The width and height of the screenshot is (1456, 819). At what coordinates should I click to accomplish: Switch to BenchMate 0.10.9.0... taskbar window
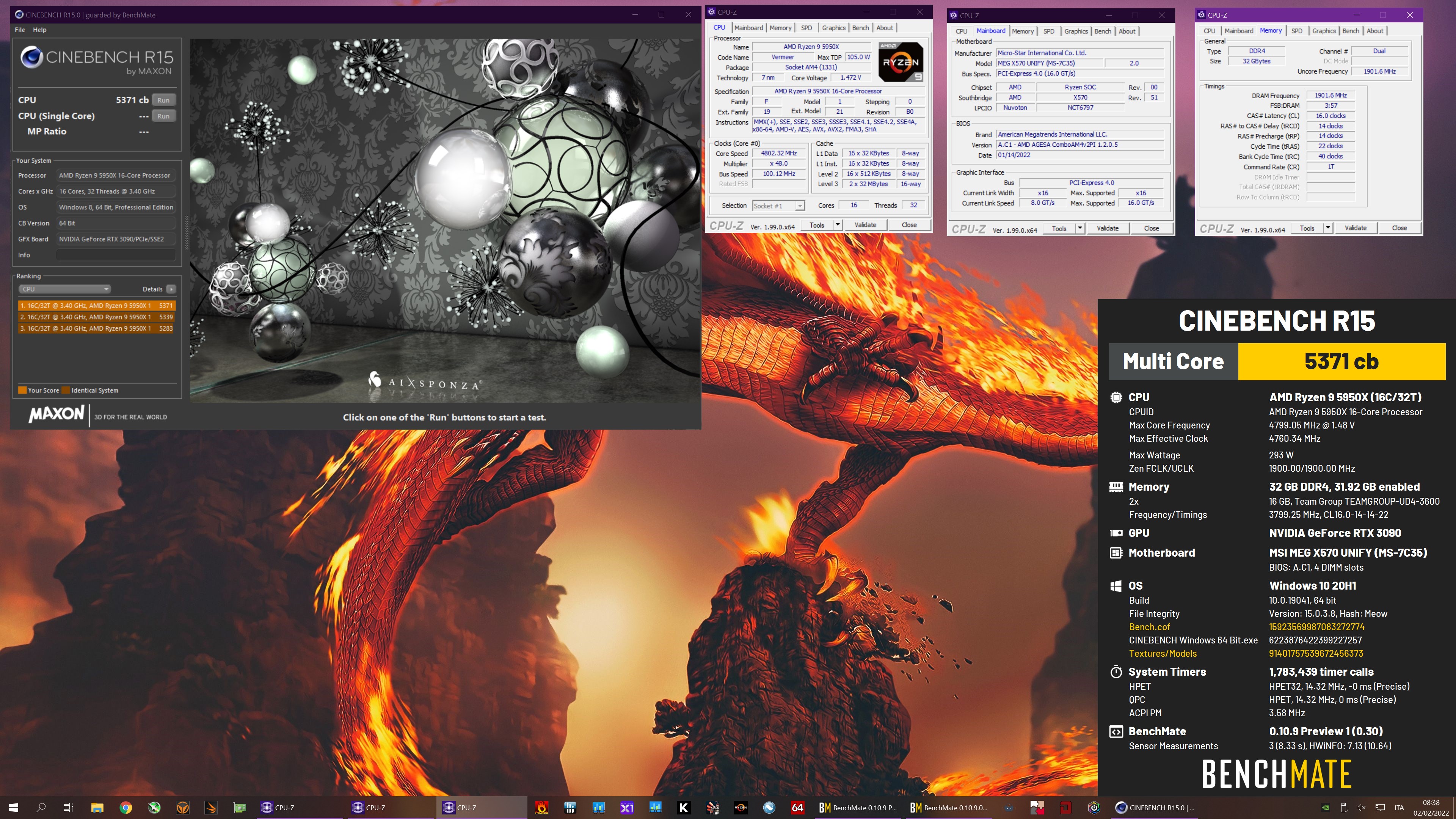[948, 807]
